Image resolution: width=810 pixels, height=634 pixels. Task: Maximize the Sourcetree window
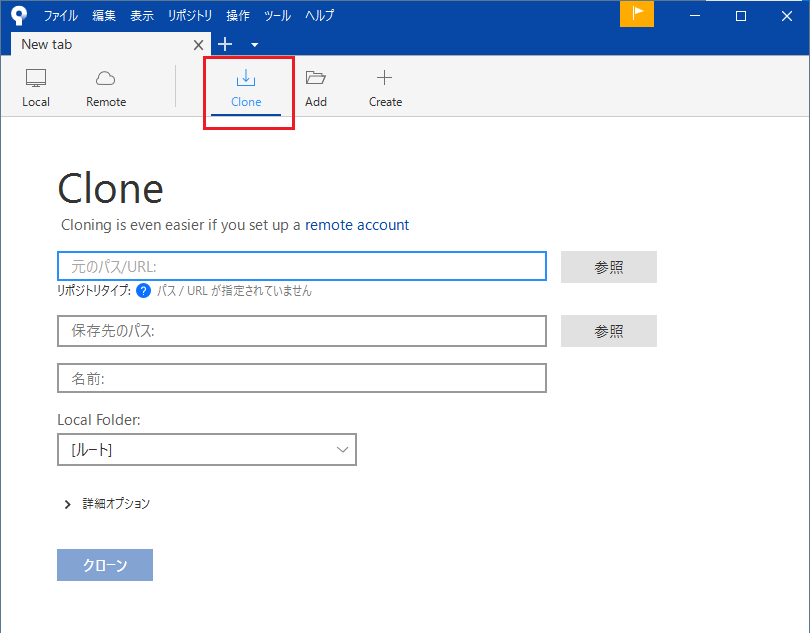pos(741,16)
